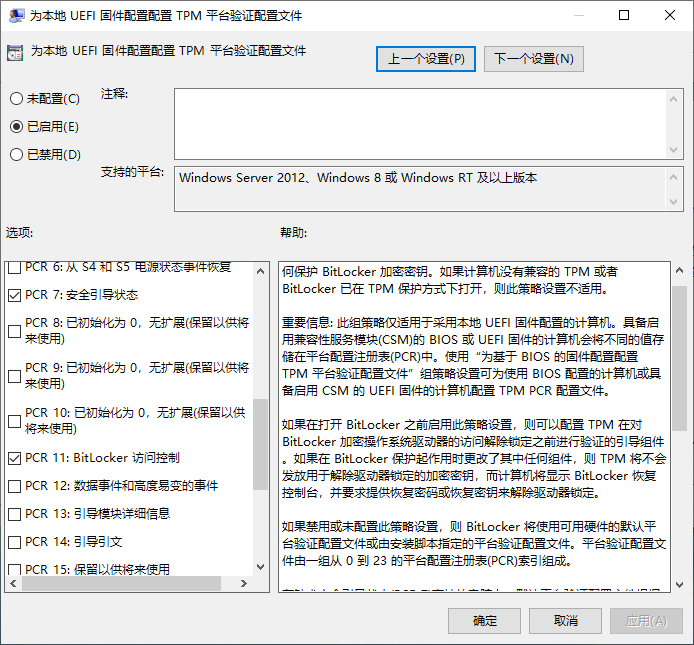Click the supported platforms scroll-up arrow
Screen dimensions: 694x645
(674, 177)
